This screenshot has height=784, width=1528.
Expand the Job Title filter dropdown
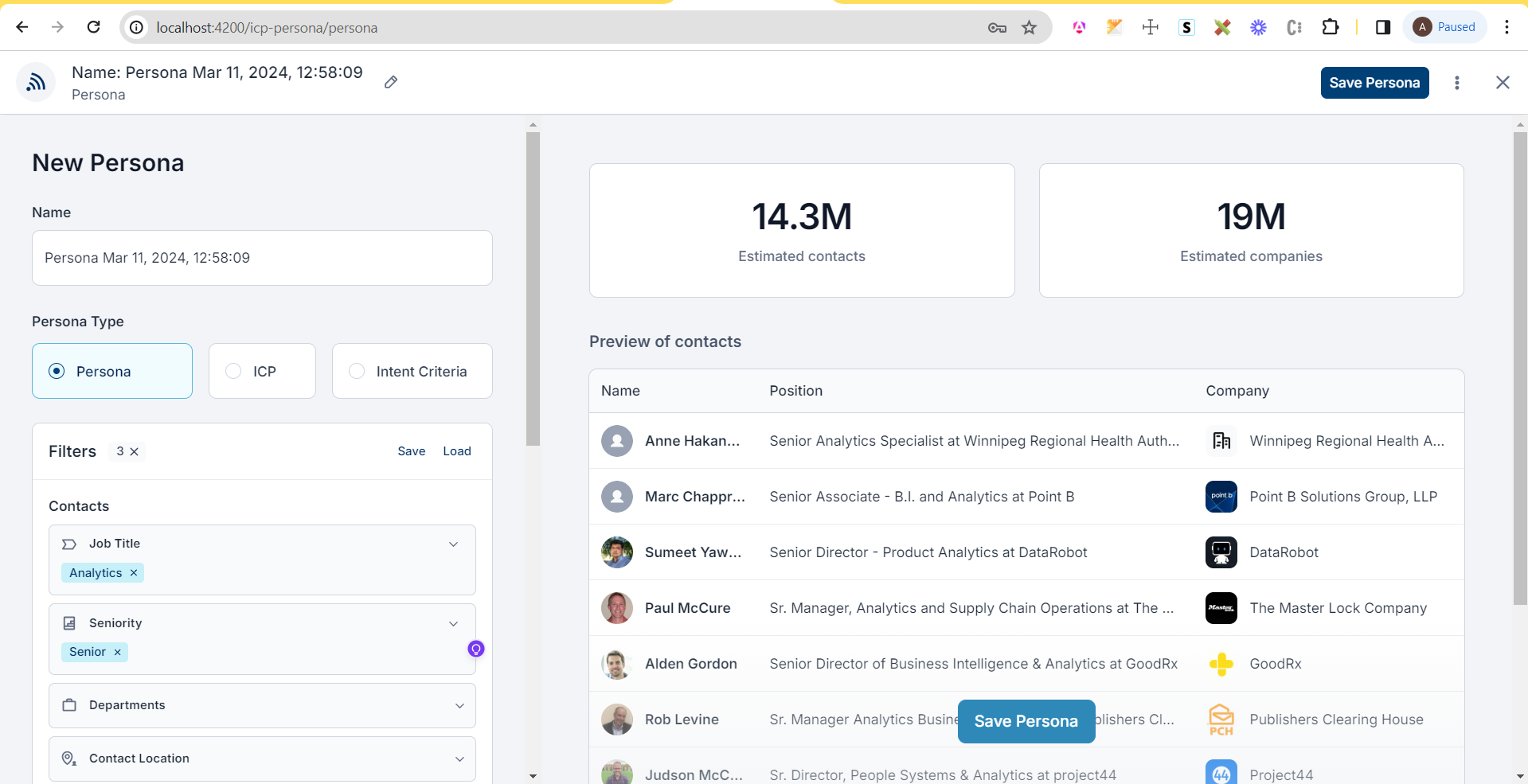coord(453,544)
